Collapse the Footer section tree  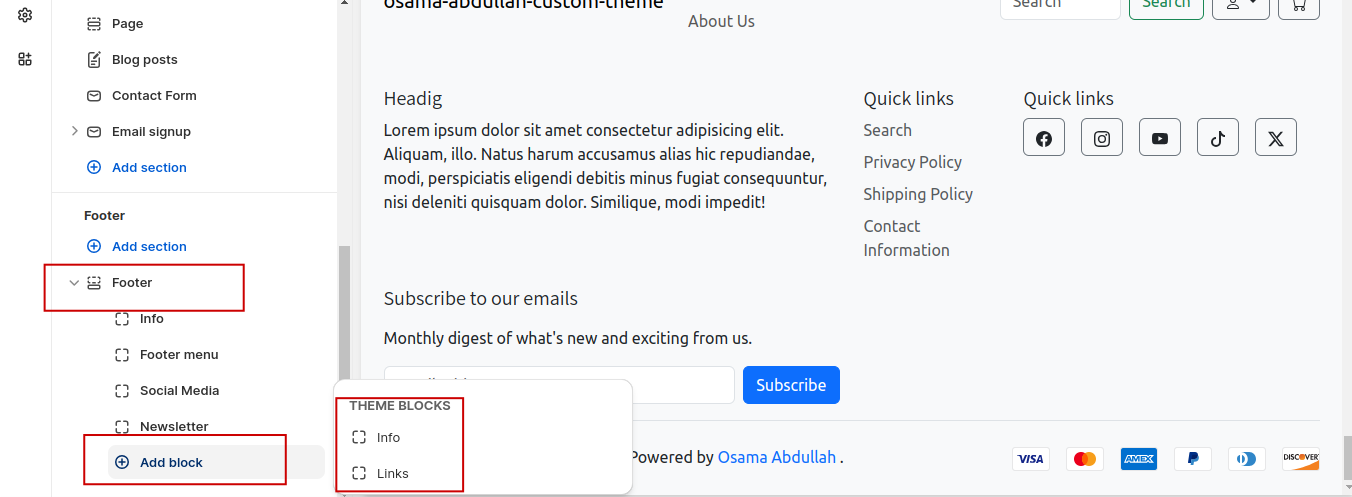click(74, 283)
